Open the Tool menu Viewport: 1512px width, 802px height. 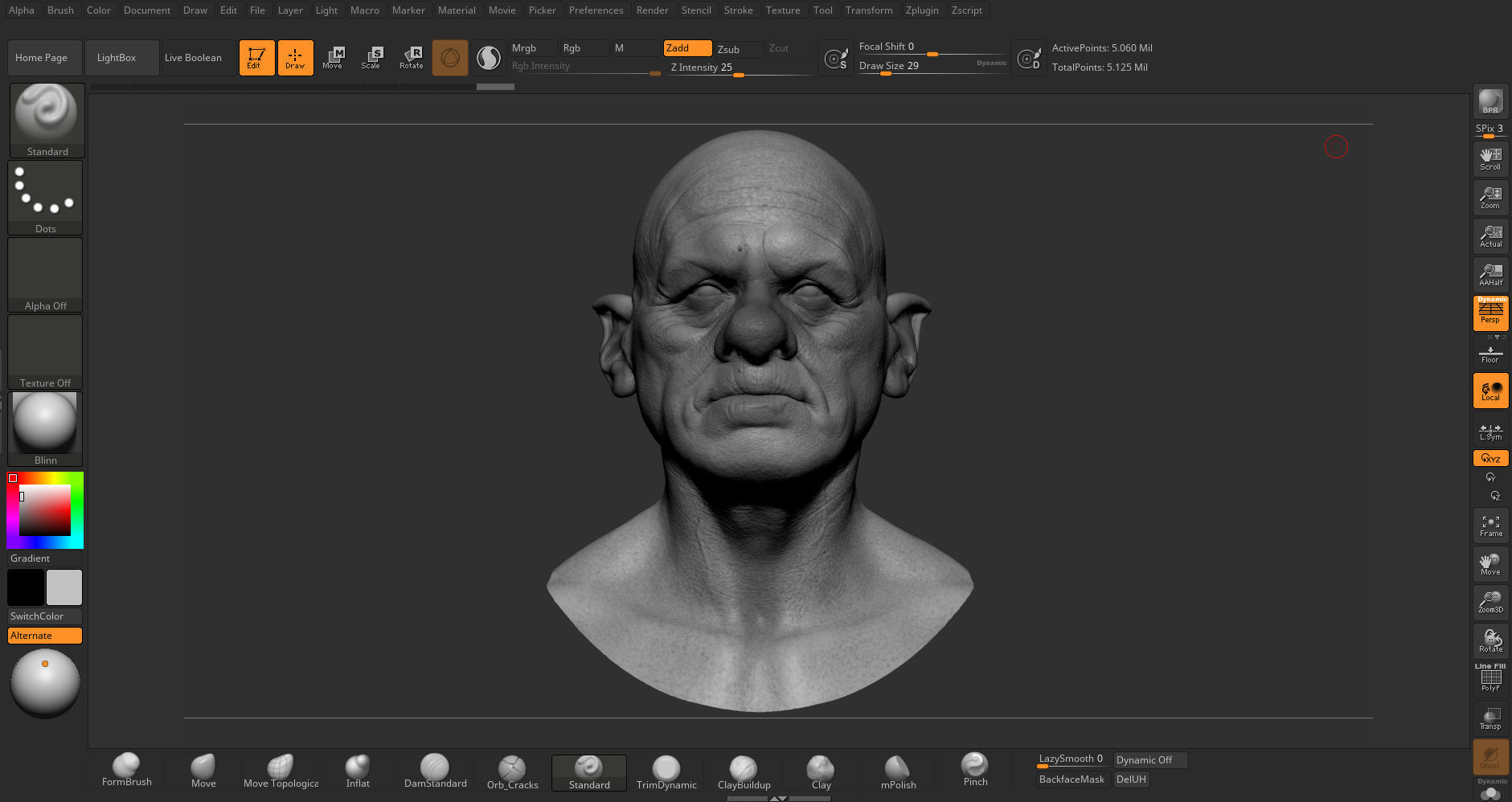click(x=822, y=10)
